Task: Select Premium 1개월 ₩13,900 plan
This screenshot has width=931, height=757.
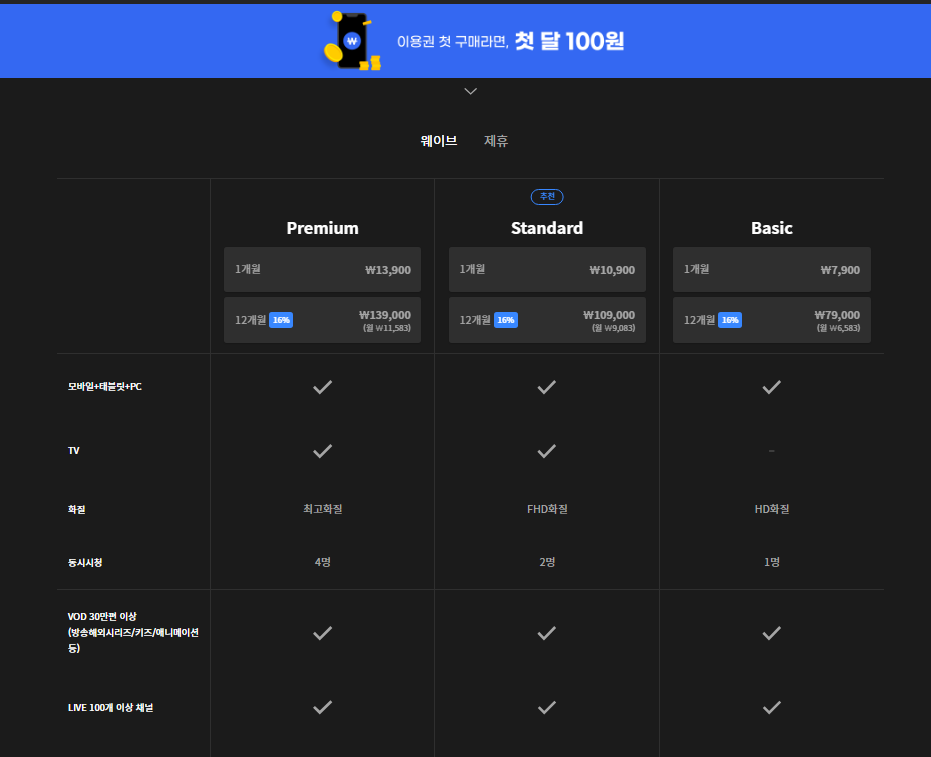Action: 322,270
